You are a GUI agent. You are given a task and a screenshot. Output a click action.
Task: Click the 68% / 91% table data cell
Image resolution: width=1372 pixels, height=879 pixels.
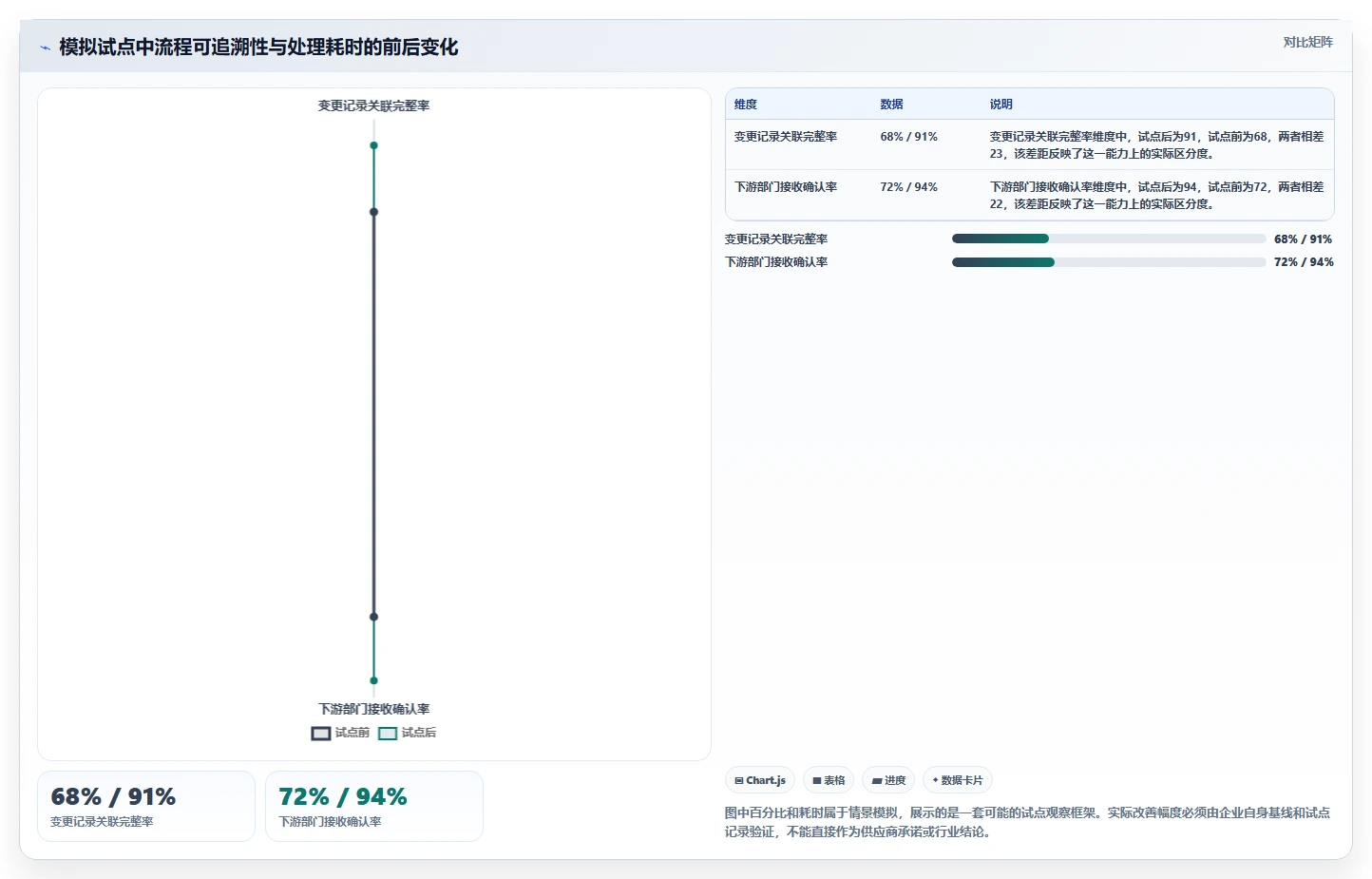point(908,137)
